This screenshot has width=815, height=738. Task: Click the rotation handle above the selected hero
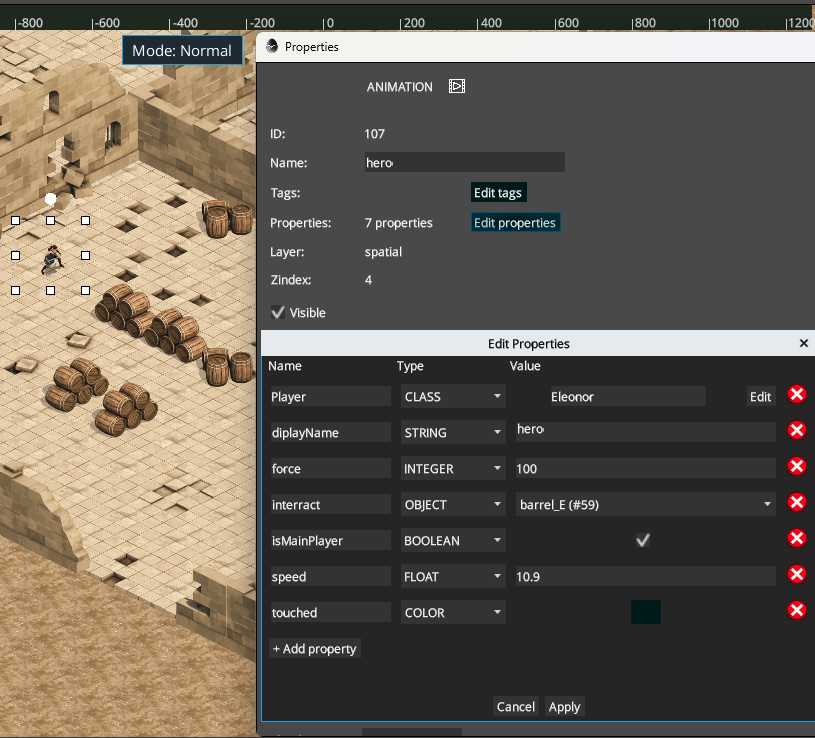tap(50, 199)
